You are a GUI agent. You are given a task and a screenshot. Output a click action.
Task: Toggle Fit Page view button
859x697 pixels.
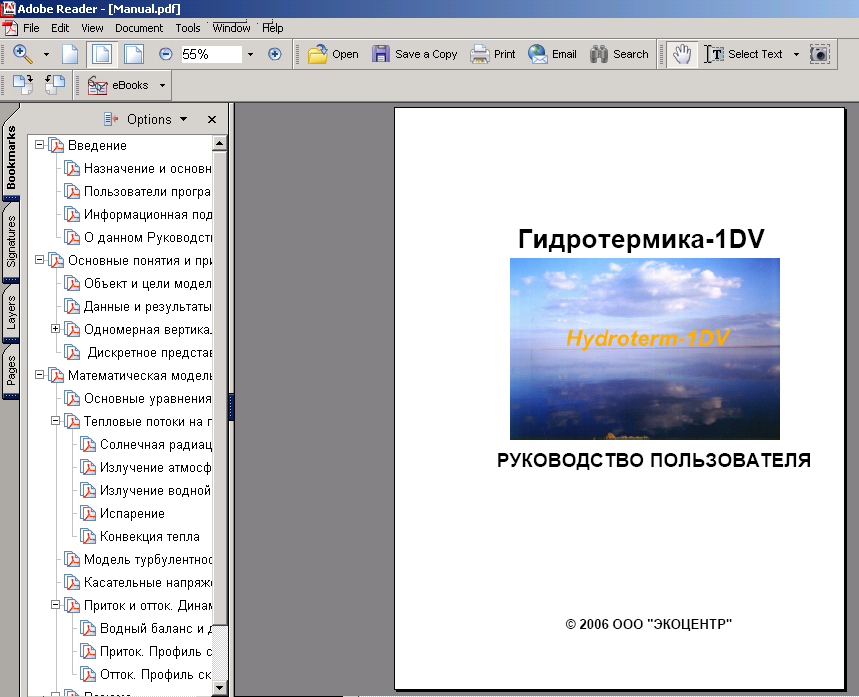[x=100, y=54]
